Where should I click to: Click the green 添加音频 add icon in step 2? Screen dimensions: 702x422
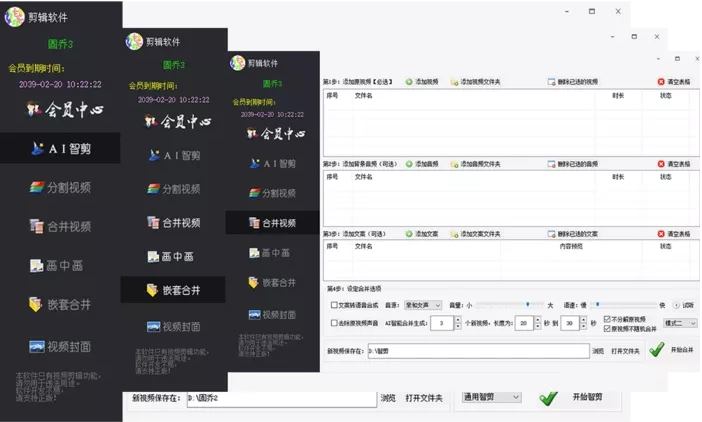pyautogui.click(x=409, y=164)
